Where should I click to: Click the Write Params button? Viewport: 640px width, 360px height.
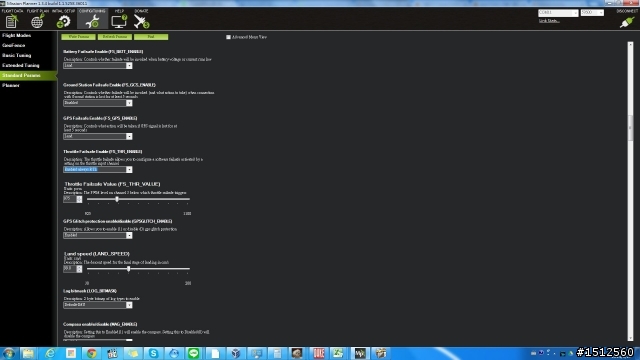coord(79,37)
